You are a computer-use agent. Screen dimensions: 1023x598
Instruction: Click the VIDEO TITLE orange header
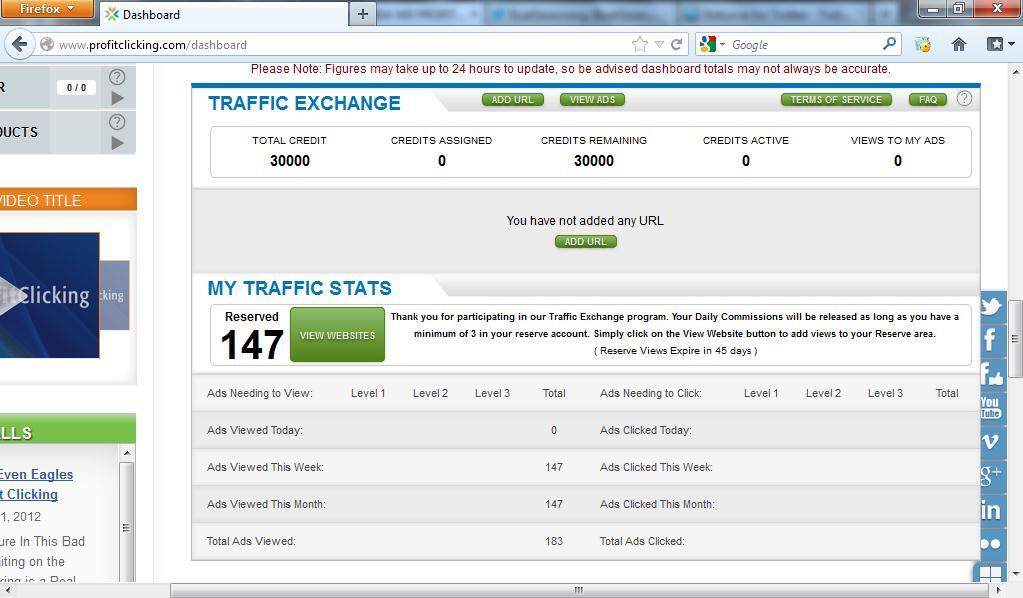(69, 200)
